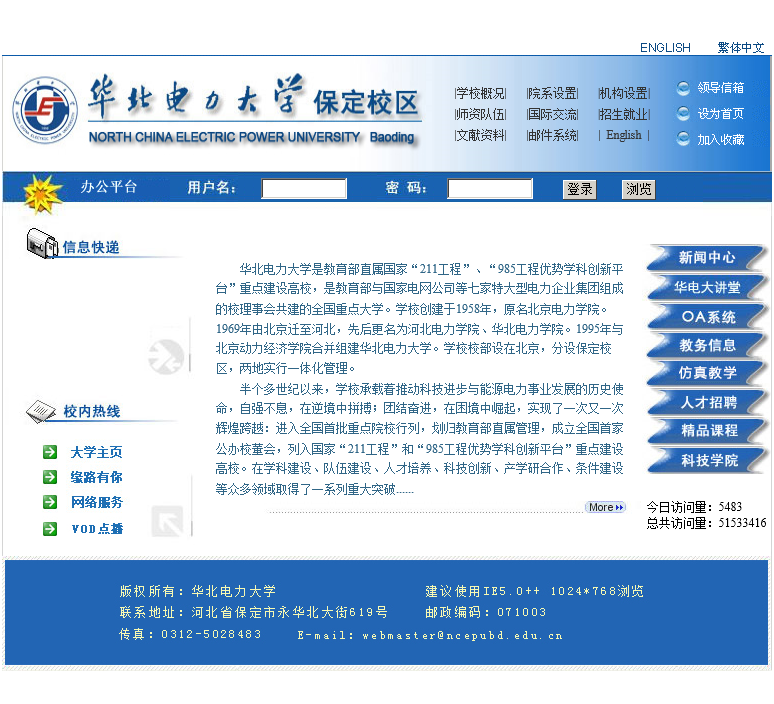Open 文献资料 menu item
Screen dimensions: 774x704
480,135
